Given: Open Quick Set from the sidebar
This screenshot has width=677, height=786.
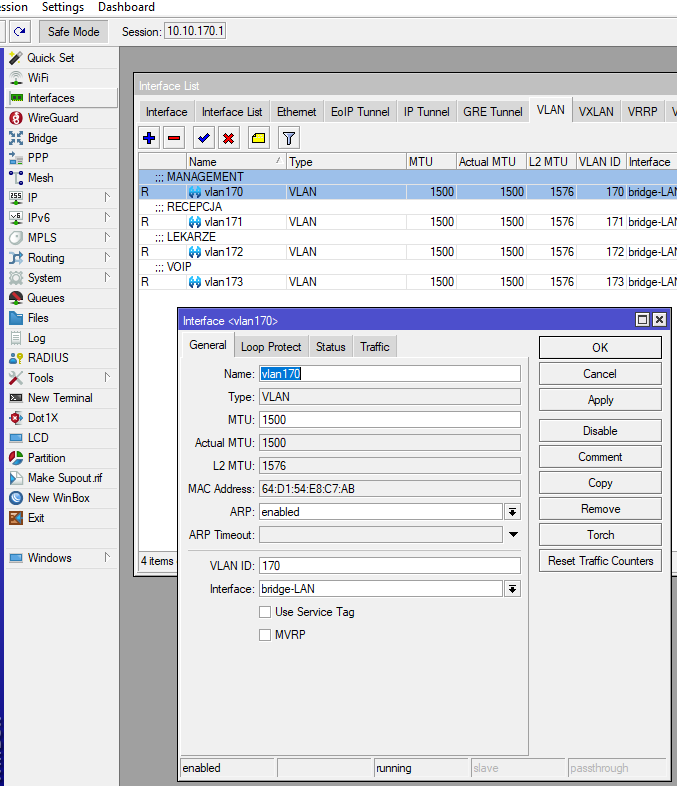Looking at the screenshot, I should click(x=62, y=58).
